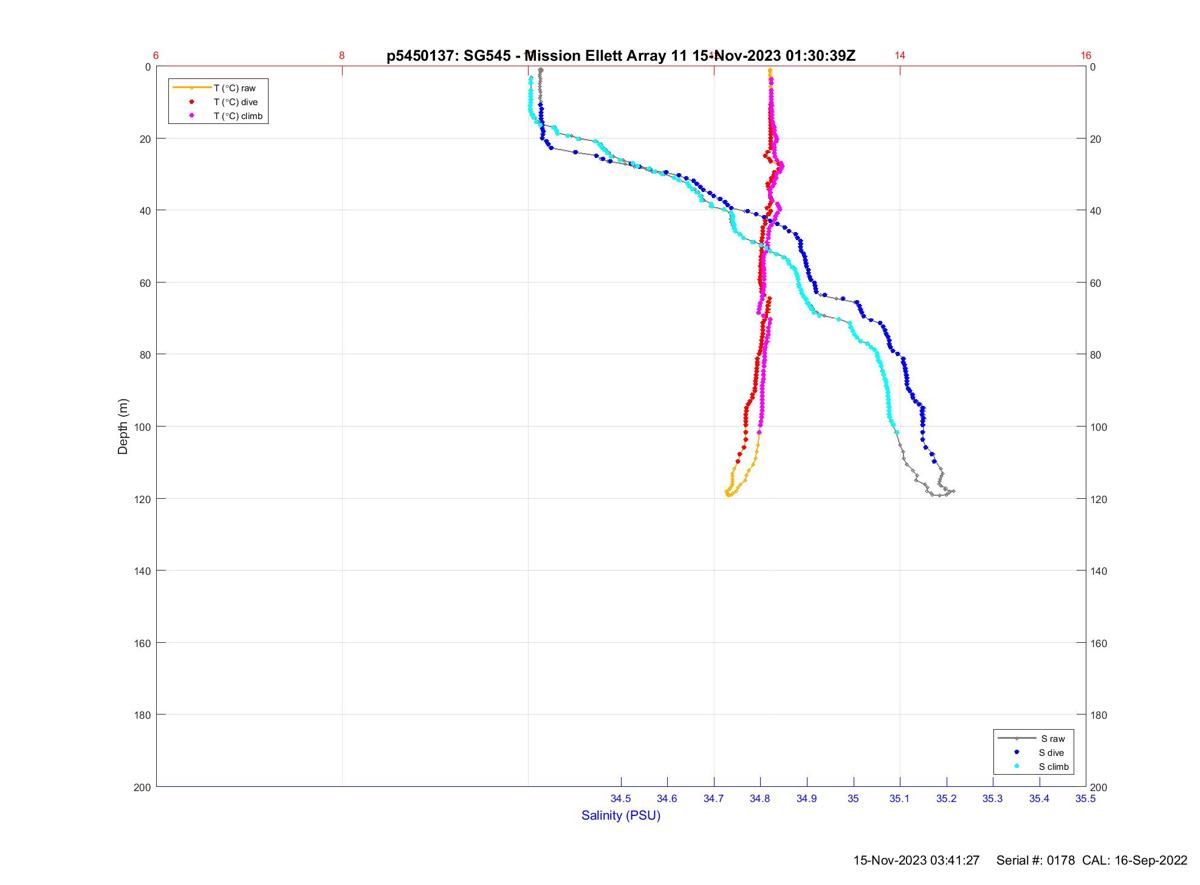Click the red temperature tick label '6'

[156, 56]
